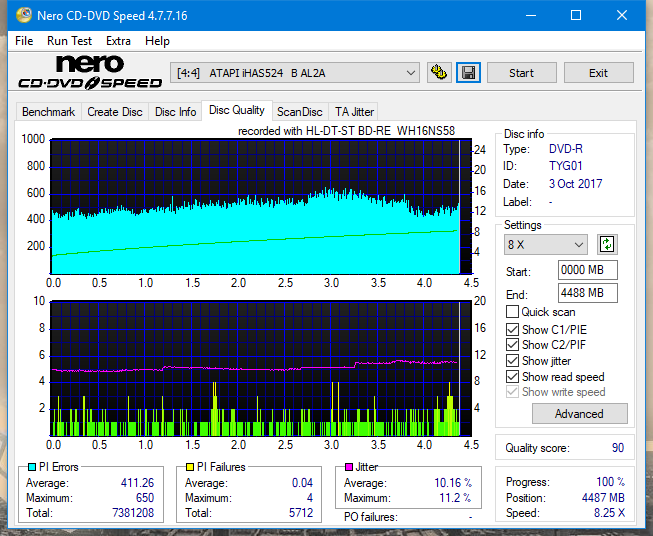Click the yellow PI Failures color swatch

coord(190,467)
